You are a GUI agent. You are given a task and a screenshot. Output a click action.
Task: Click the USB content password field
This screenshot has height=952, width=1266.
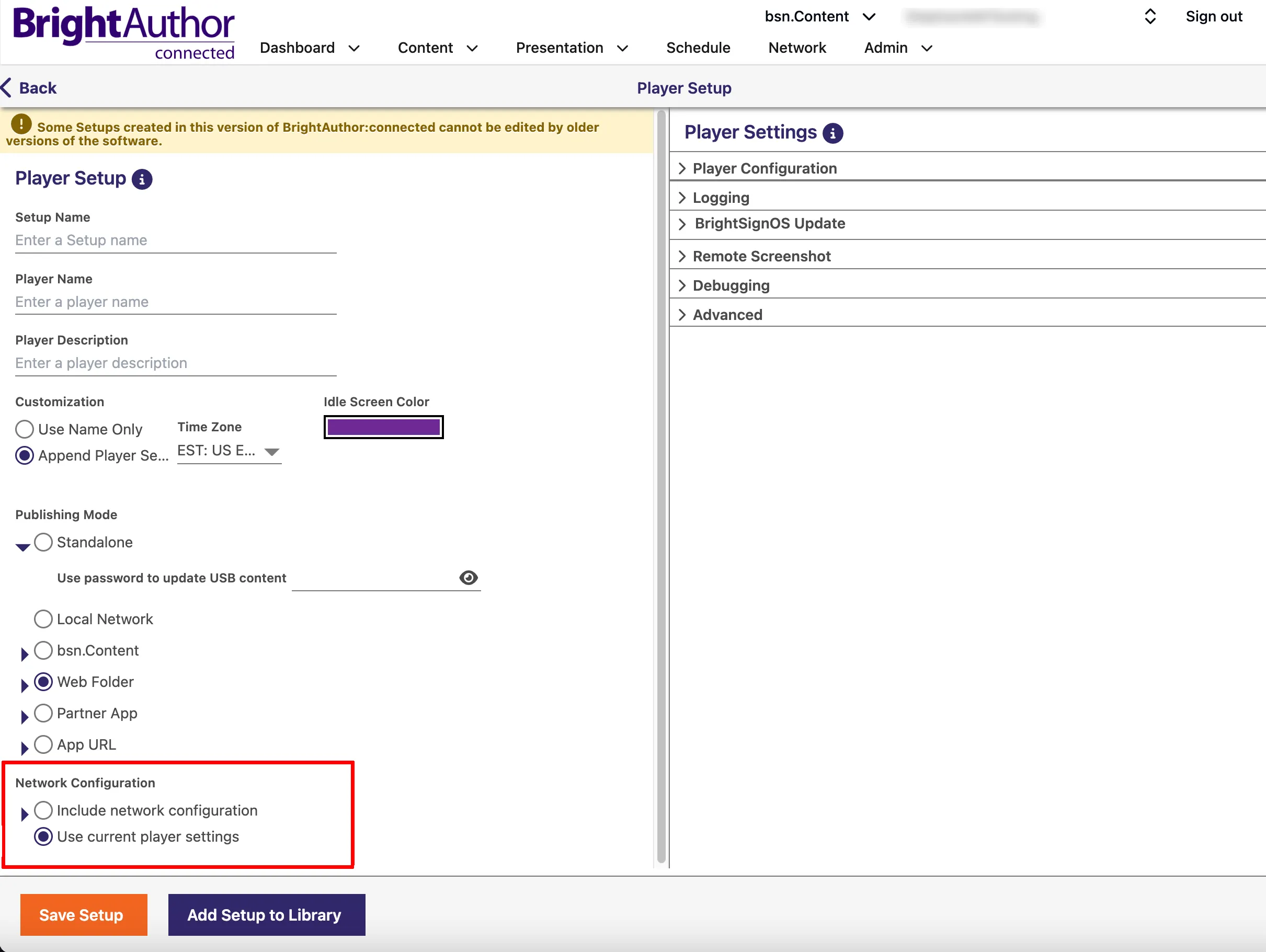tap(375, 578)
